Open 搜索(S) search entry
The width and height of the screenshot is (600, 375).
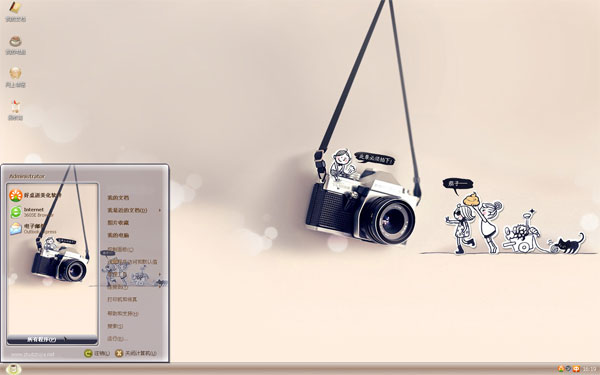pos(115,326)
